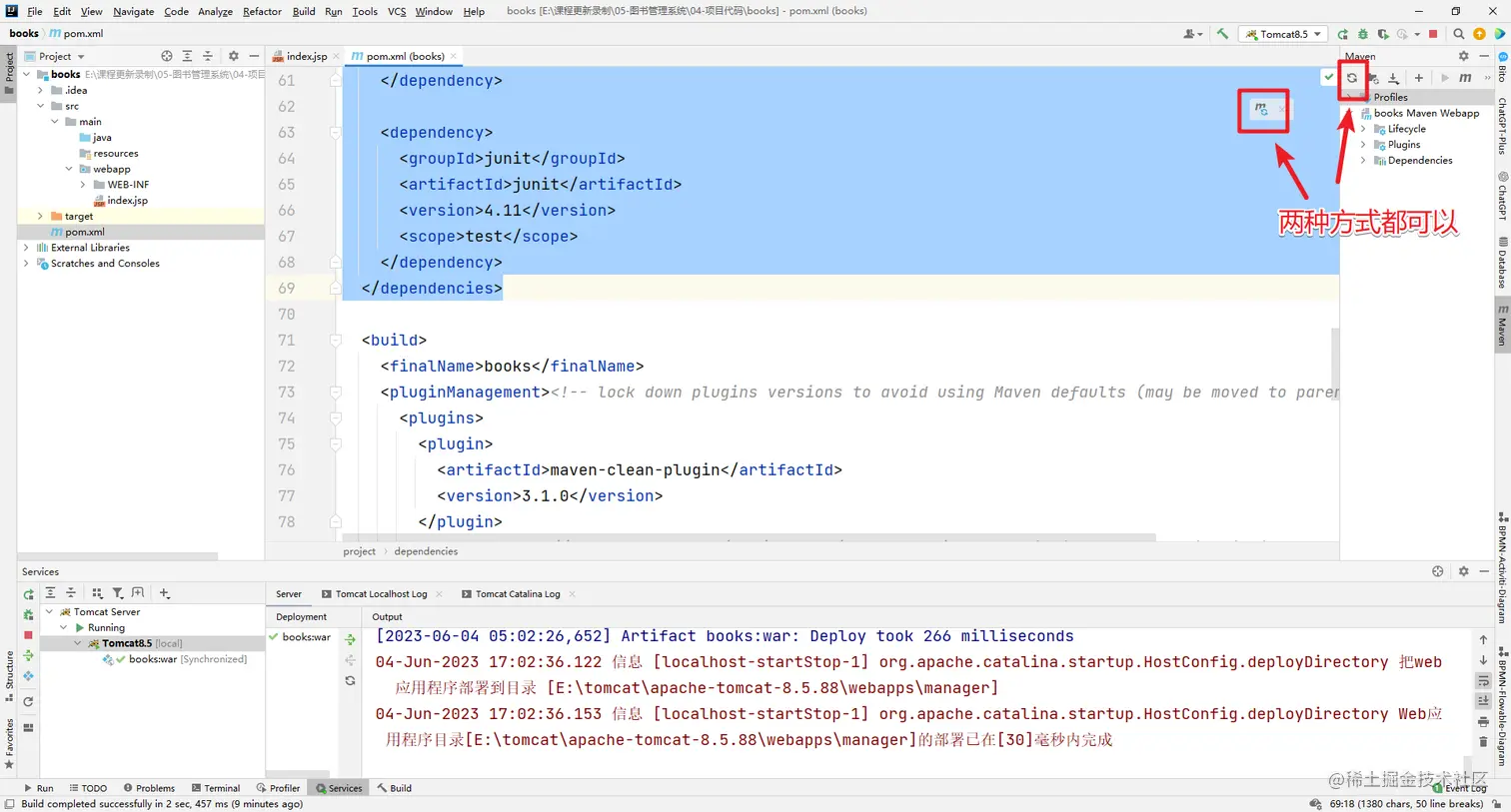
Task: Toggle Maven tool window side tab
Action: [x=1502, y=326]
